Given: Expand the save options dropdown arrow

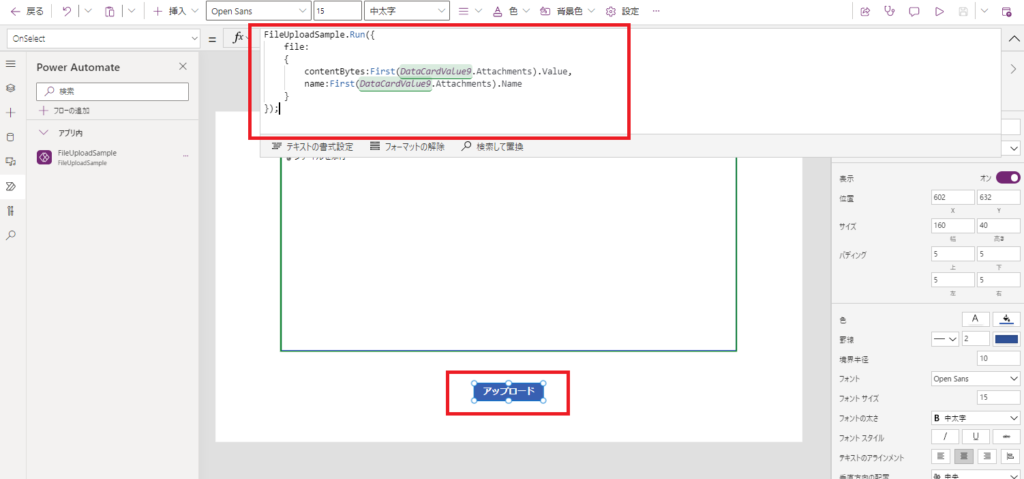Looking at the screenshot, I should [x=984, y=11].
